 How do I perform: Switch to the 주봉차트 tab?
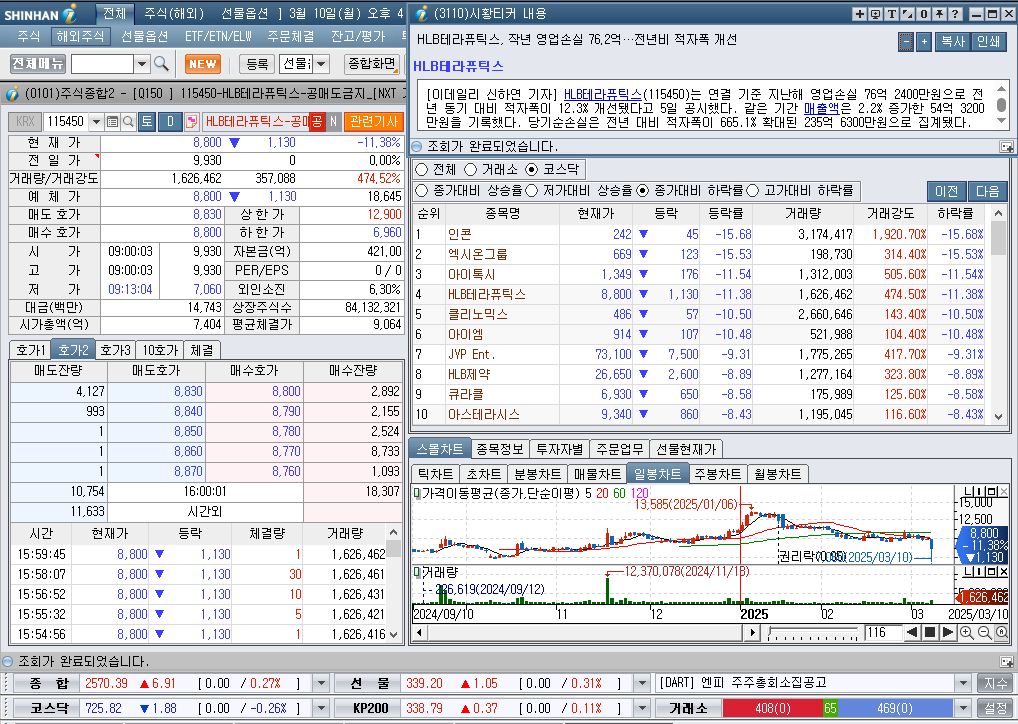717,474
